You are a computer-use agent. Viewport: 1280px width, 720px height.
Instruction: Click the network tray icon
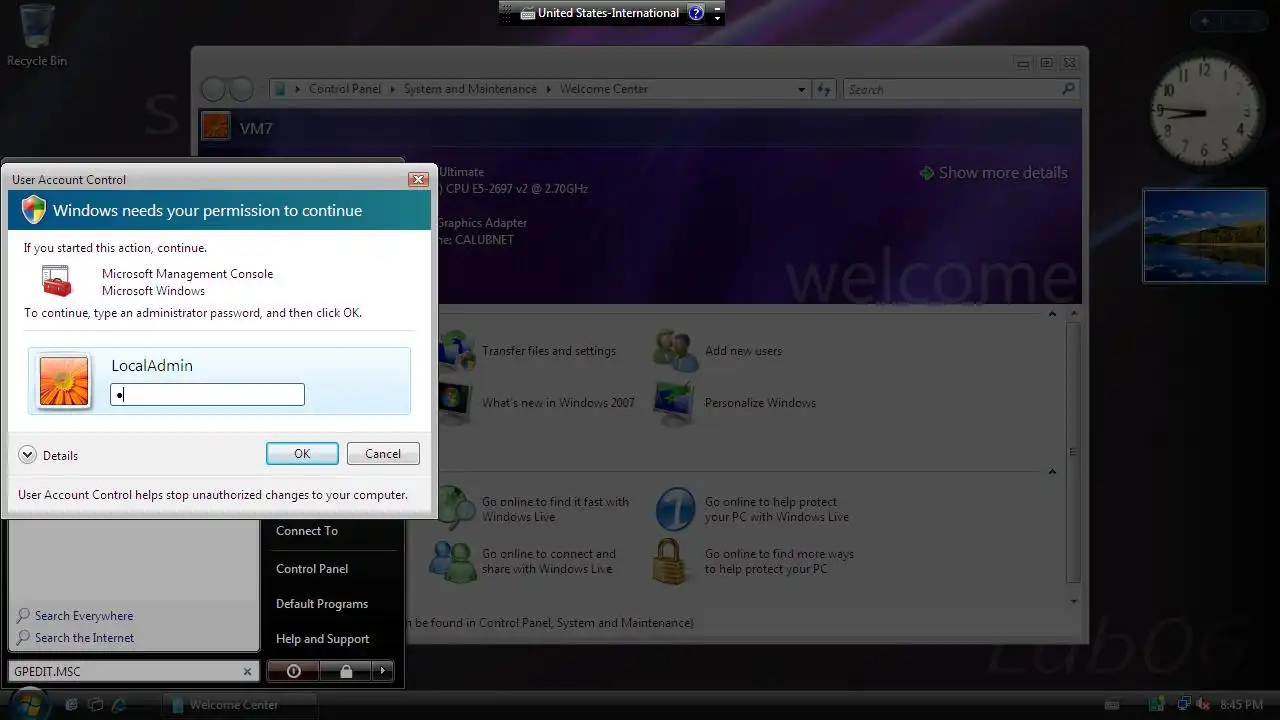[x=1182, y=705]
